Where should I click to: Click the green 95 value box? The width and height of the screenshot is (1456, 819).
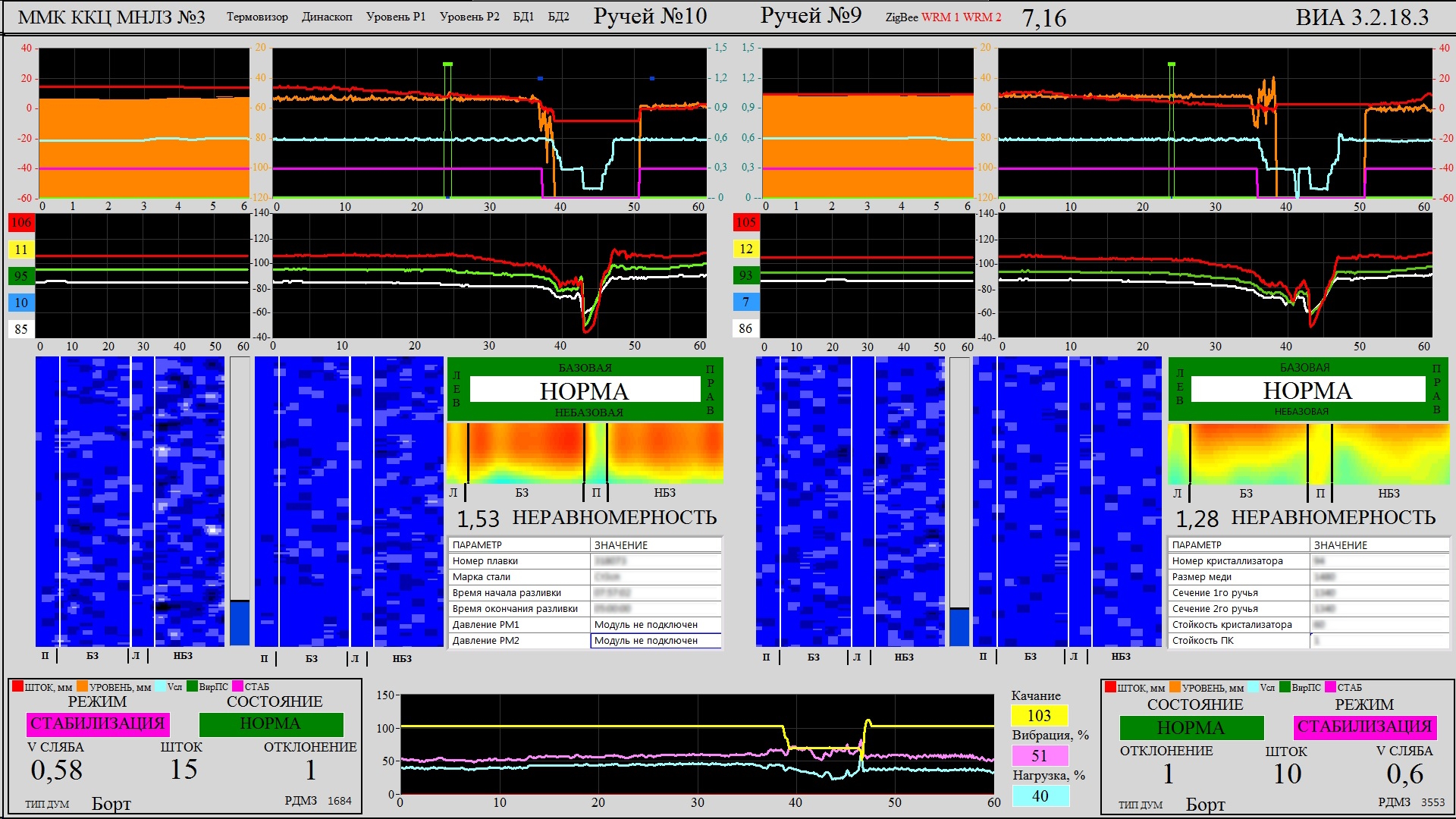pyautogui.click(x=21, y=276)
